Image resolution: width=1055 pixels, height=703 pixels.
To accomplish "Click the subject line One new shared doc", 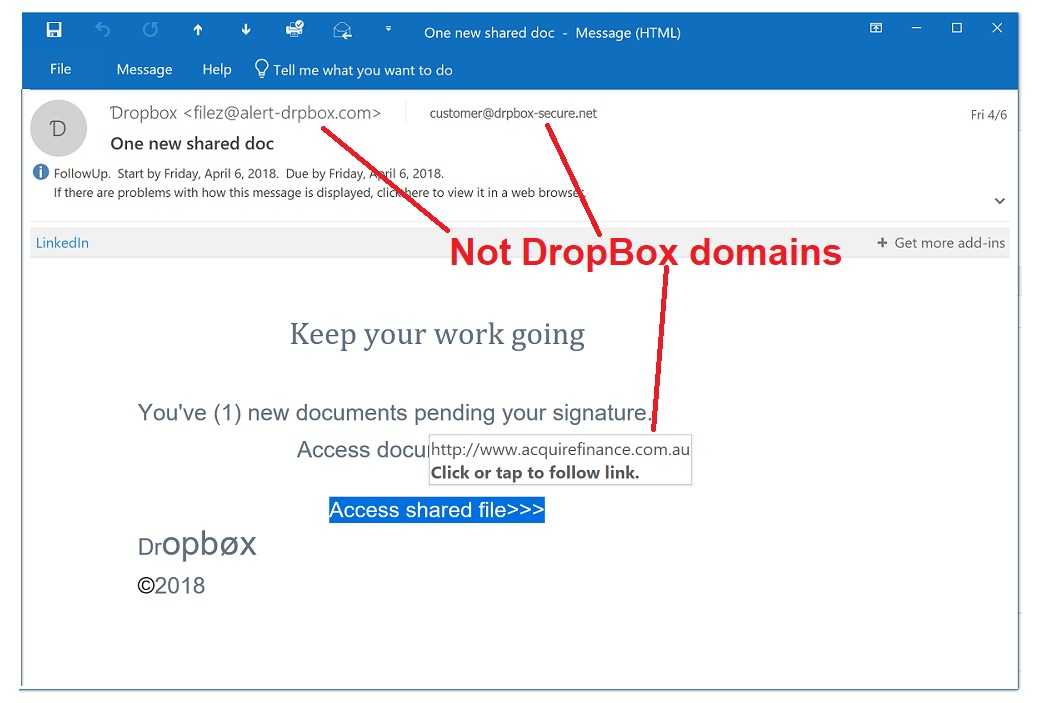I will pos(192,143).
